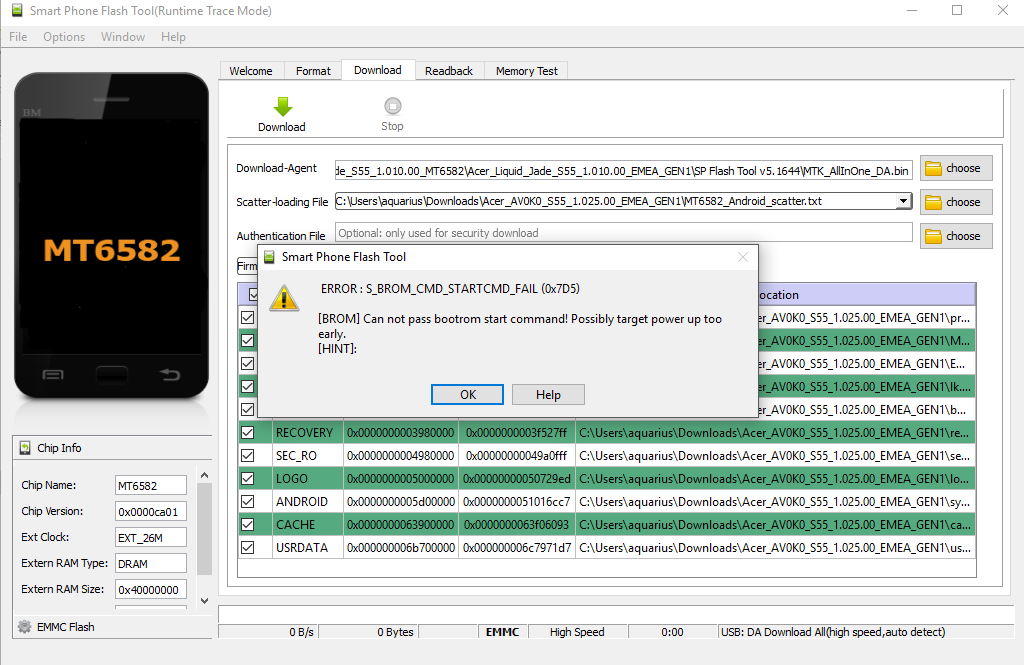This screenshot has width=1024, height=665.
Task: Toggle the first partition row checkbox
Action: 248,317
